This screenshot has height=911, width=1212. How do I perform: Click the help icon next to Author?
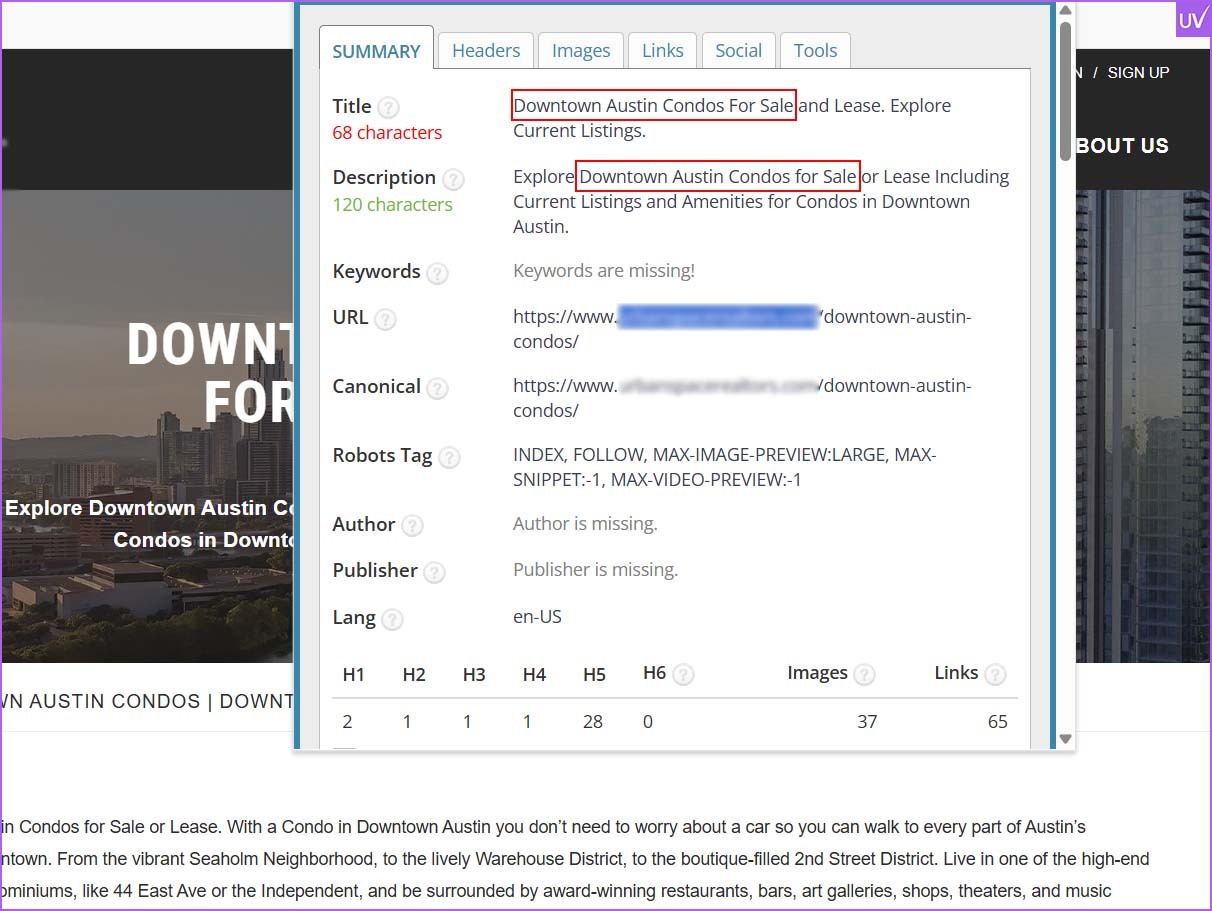[412, 526]
